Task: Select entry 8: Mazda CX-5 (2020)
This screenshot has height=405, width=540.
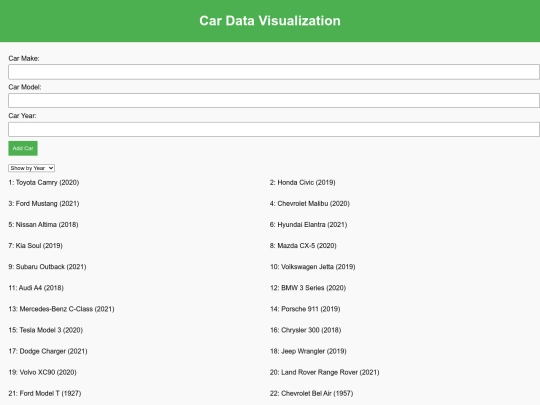Action: click(x=303, y=246)
